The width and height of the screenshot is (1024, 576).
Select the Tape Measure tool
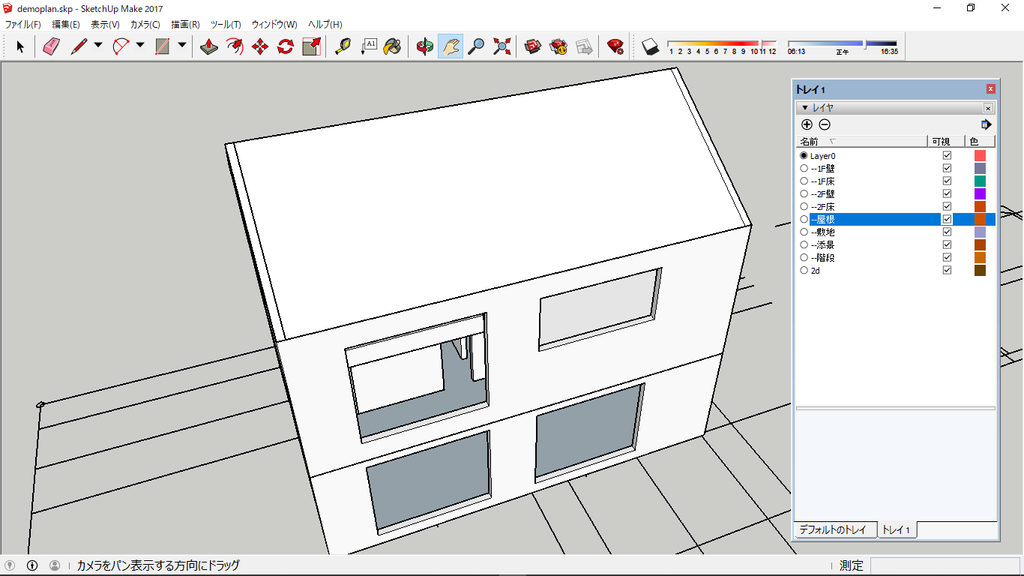[343, 46]
